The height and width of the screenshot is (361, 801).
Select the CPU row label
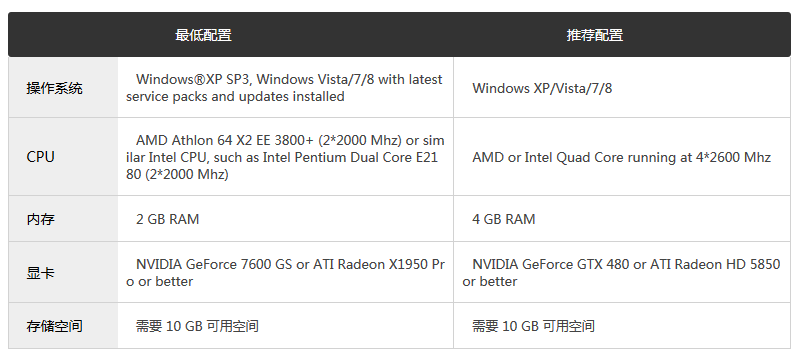[40, 157]
